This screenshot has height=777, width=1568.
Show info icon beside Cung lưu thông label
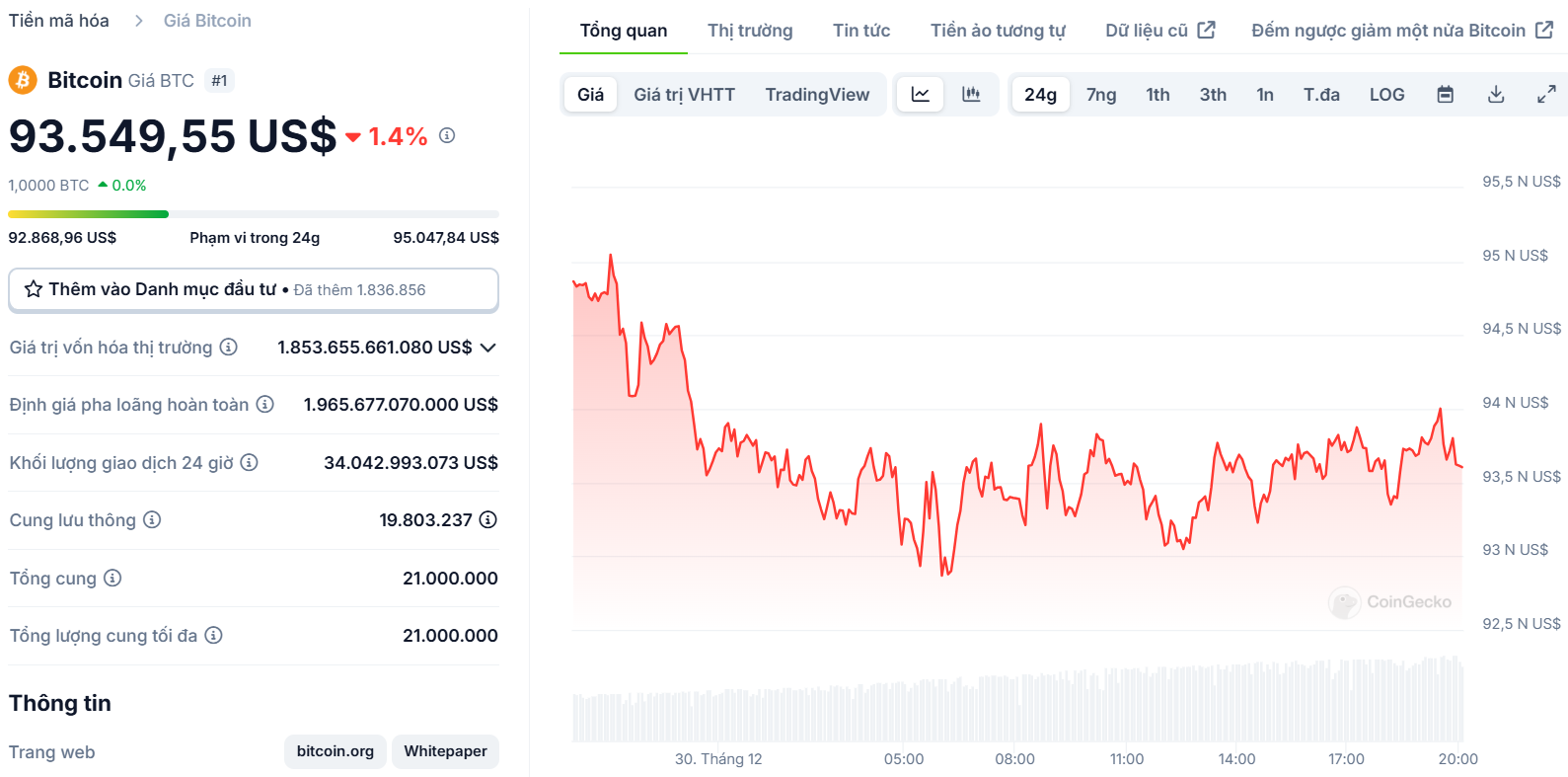point(151,519)
